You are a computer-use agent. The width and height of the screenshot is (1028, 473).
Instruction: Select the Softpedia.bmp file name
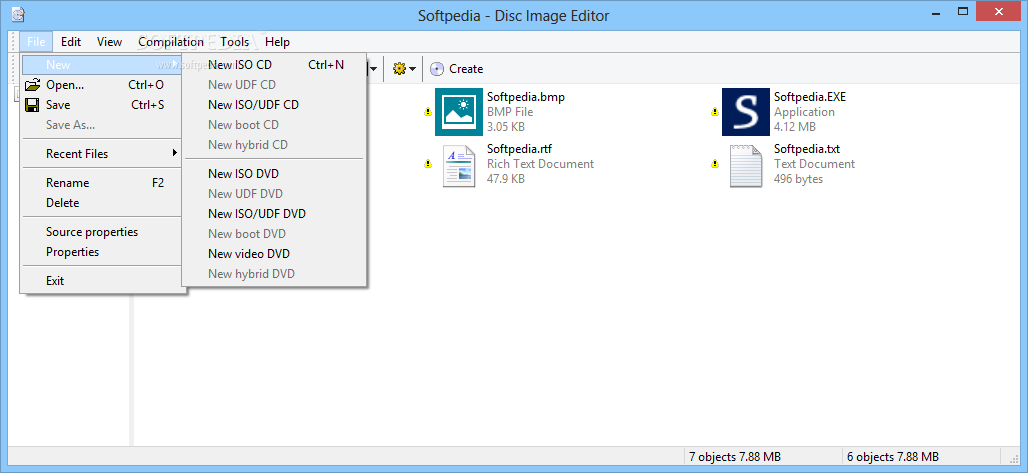526,97
